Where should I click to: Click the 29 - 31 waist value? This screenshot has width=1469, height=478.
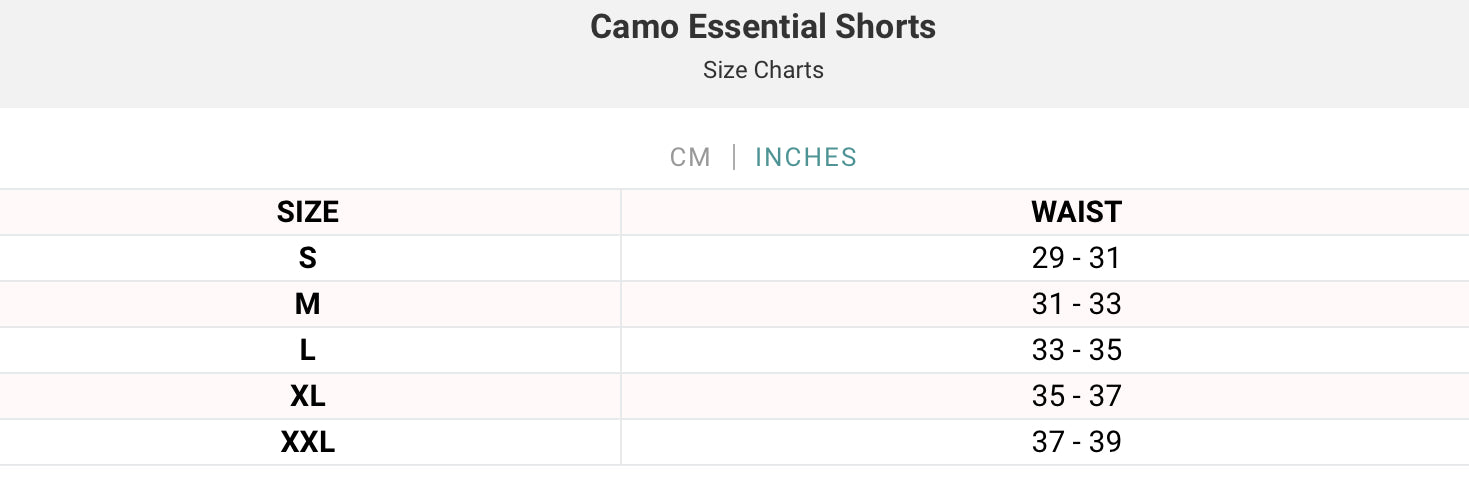point(1076,258)
